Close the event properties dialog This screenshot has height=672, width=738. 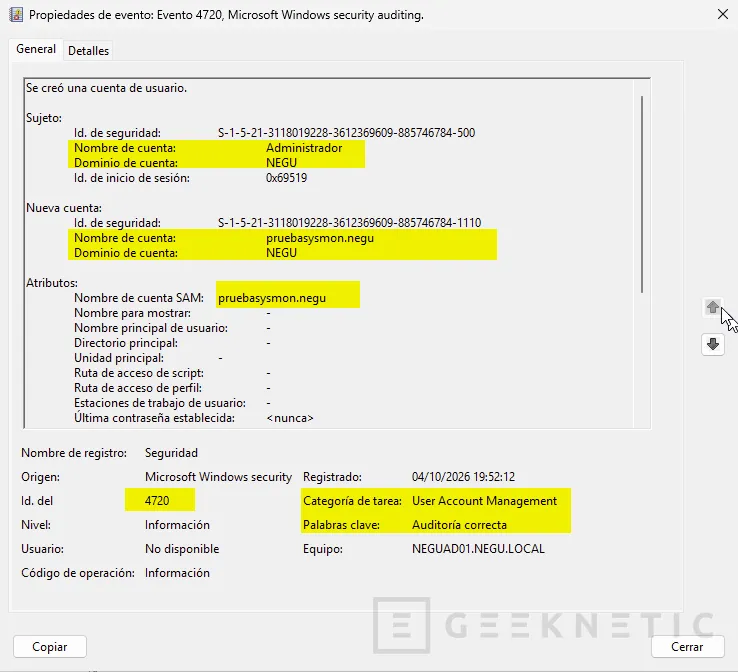point(722,15)
